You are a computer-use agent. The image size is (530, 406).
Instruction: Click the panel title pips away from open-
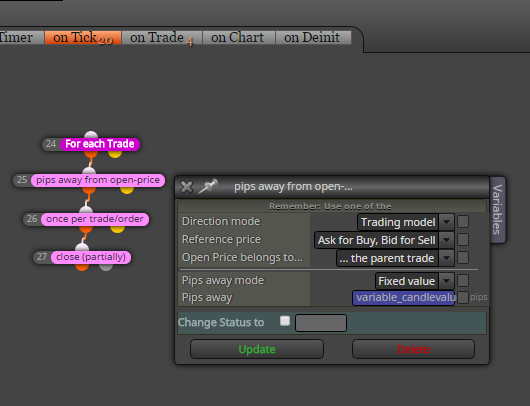[x=293, y=186]
